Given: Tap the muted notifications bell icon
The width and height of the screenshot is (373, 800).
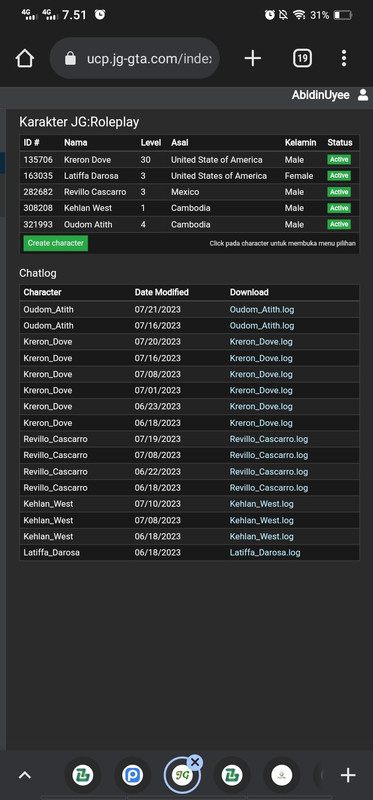Looking at the screenshot, I should click(x=284, y=15).
